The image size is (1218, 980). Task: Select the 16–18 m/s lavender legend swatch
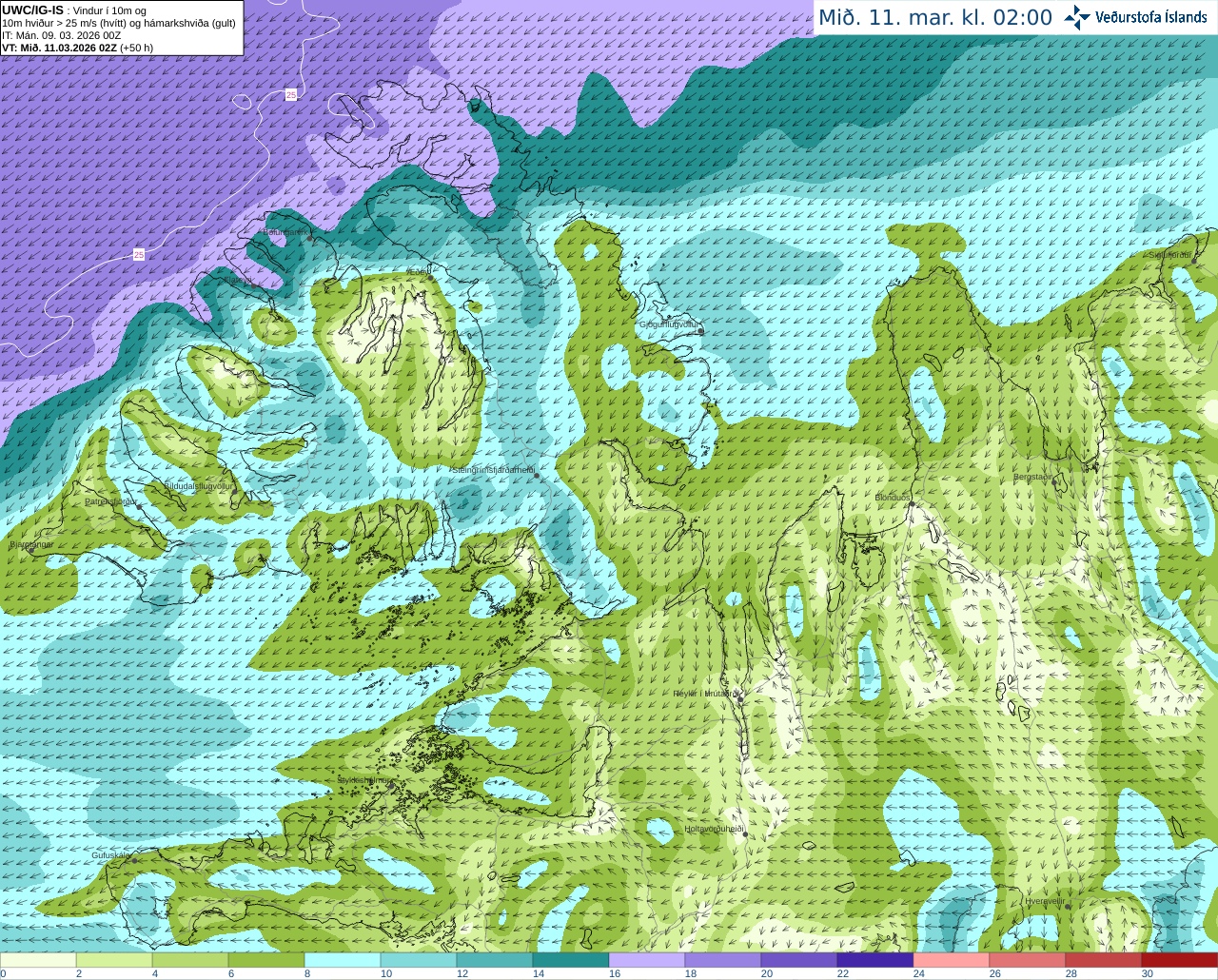point(647,960)
